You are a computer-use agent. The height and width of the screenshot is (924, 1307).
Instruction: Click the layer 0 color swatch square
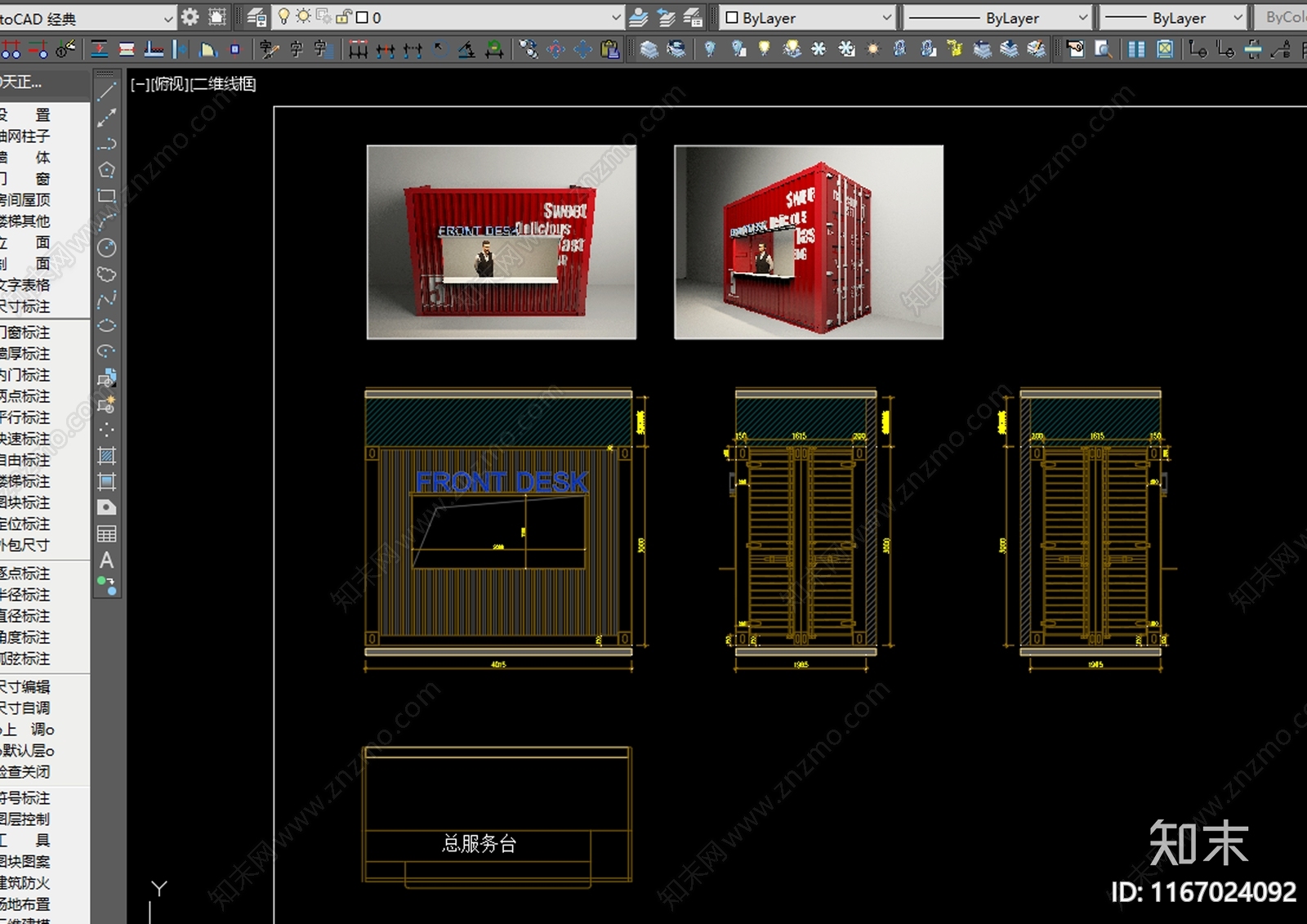coord(363,17)
